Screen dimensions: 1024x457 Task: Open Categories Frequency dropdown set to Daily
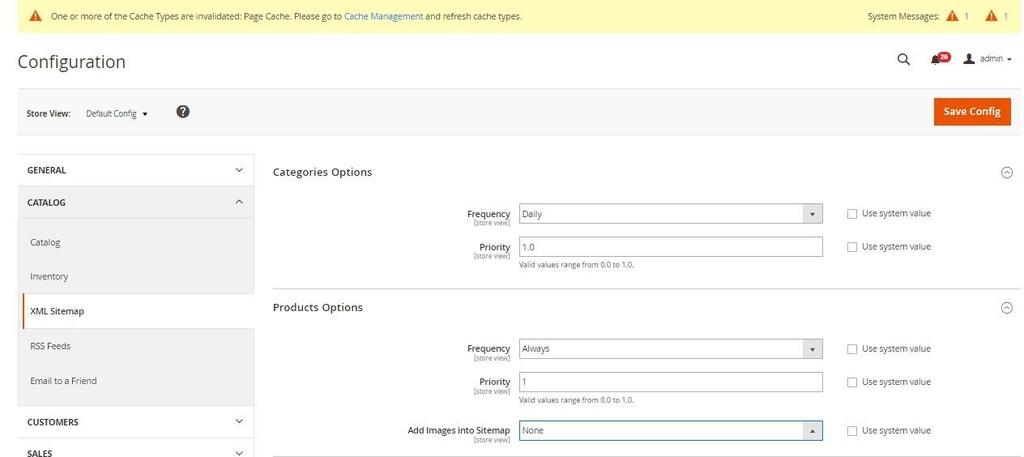pyautogui.click(x=670, y=214)
